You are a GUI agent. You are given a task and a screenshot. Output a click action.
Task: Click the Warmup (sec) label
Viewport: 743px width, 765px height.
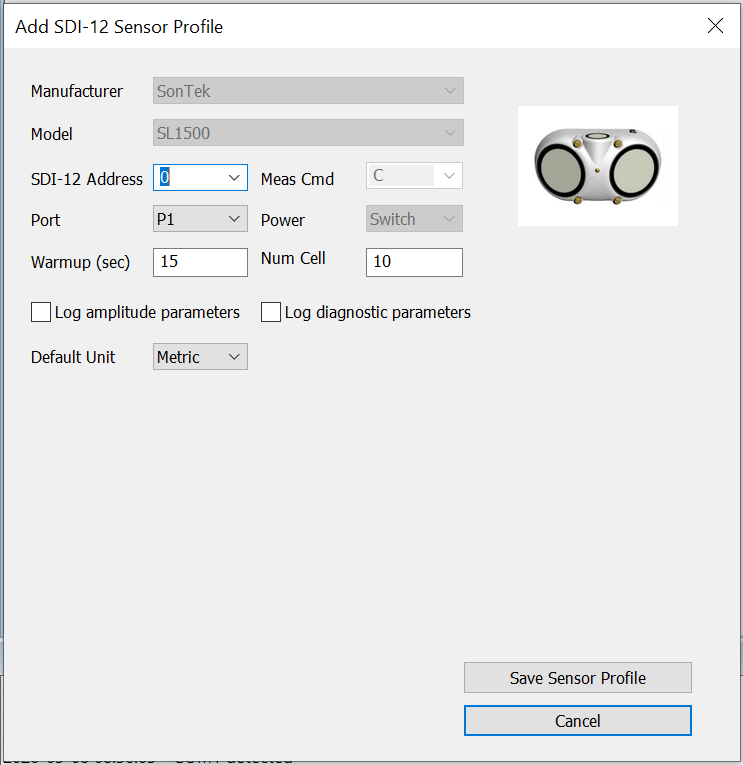(x=80, y=262)
